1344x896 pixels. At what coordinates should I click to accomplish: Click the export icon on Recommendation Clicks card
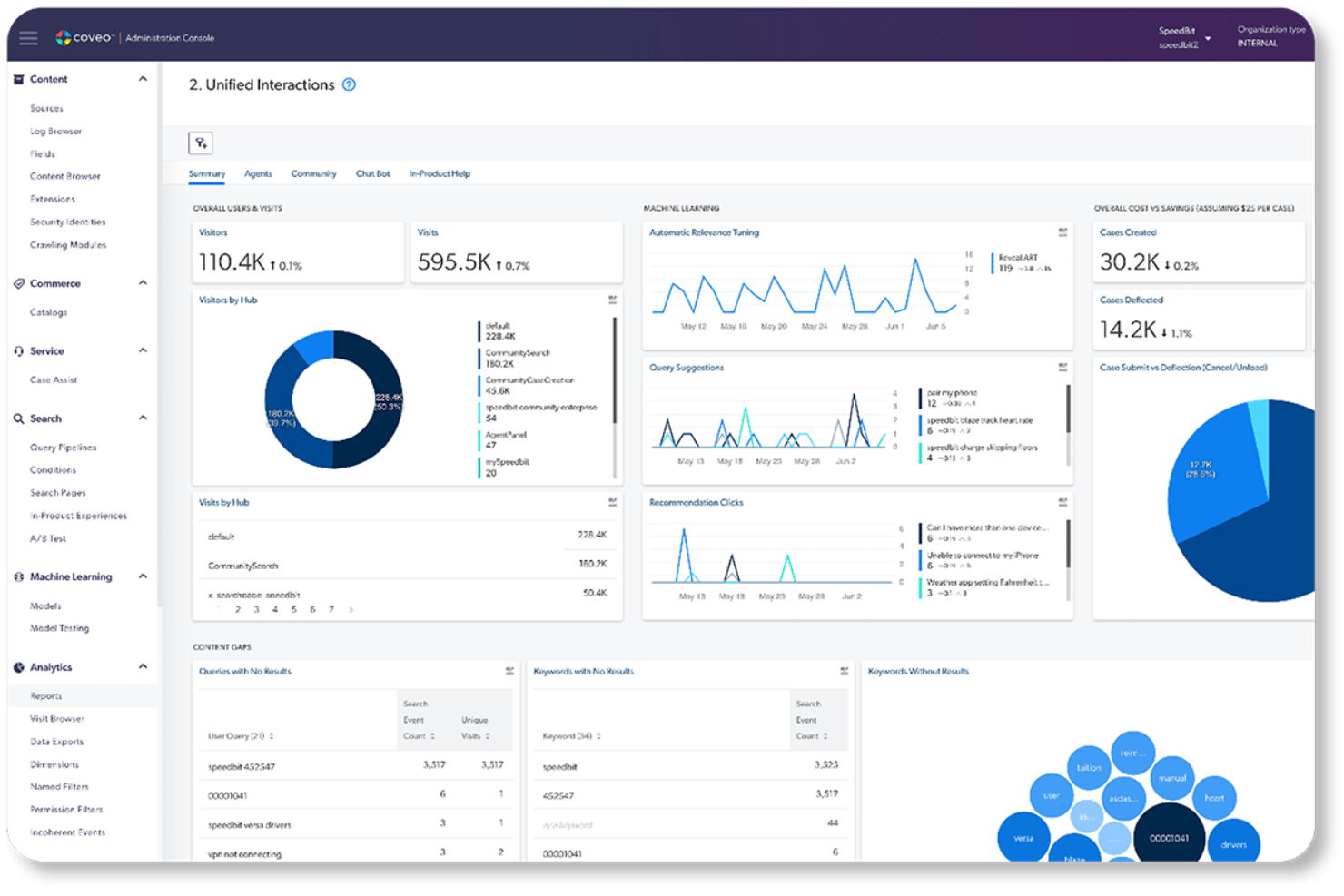coord(1062,502)
